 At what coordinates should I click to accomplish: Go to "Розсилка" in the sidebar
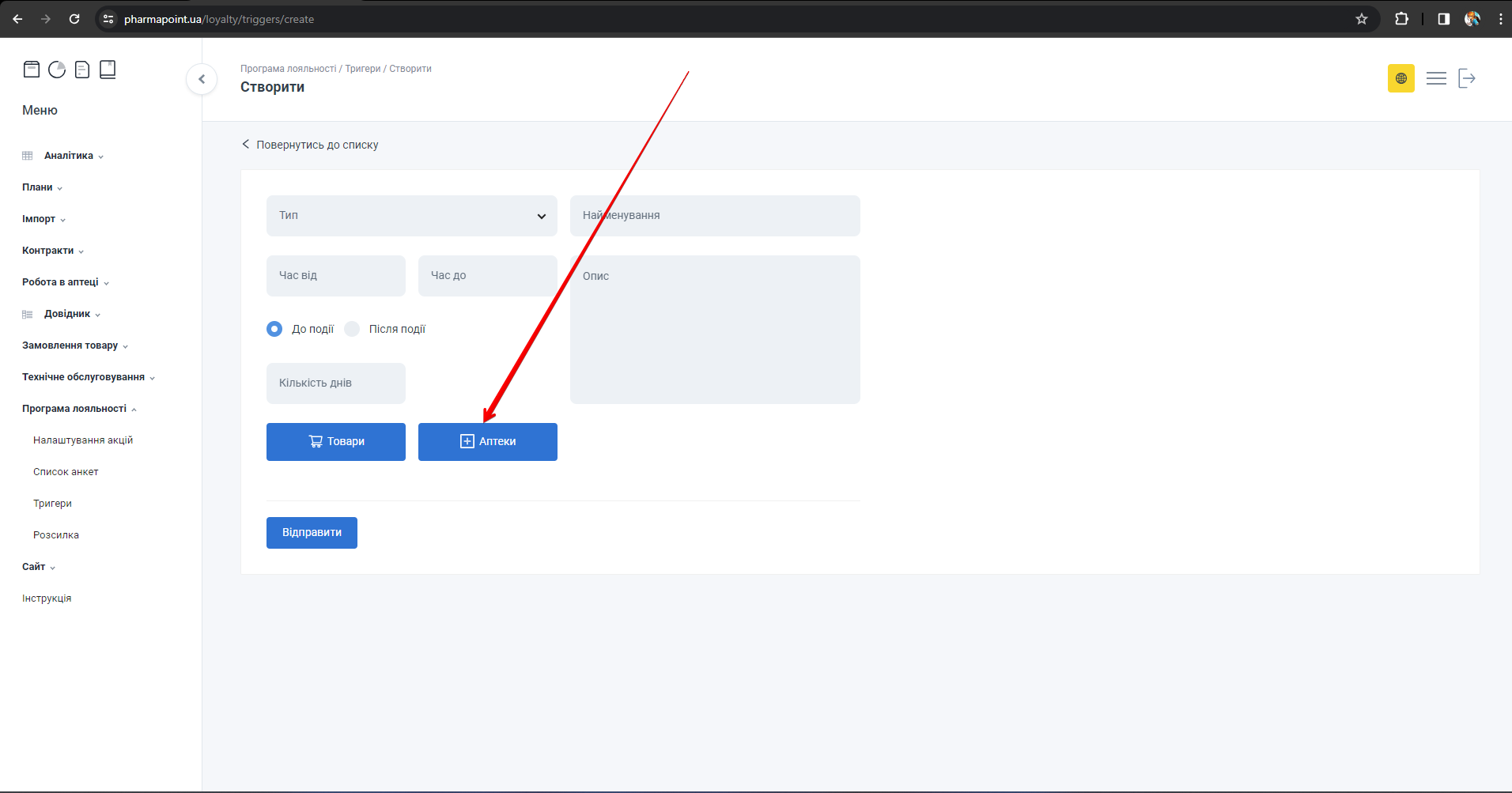56,535
